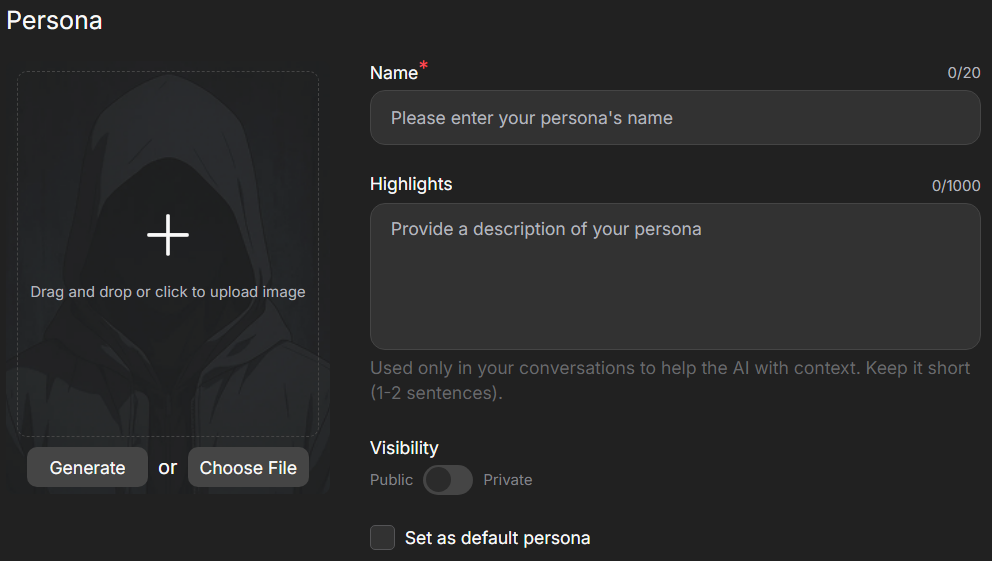This screenshot has width=992, height=561.
Task: Toggle the Visibility Public/Private switch
Action: pos(448,480)
